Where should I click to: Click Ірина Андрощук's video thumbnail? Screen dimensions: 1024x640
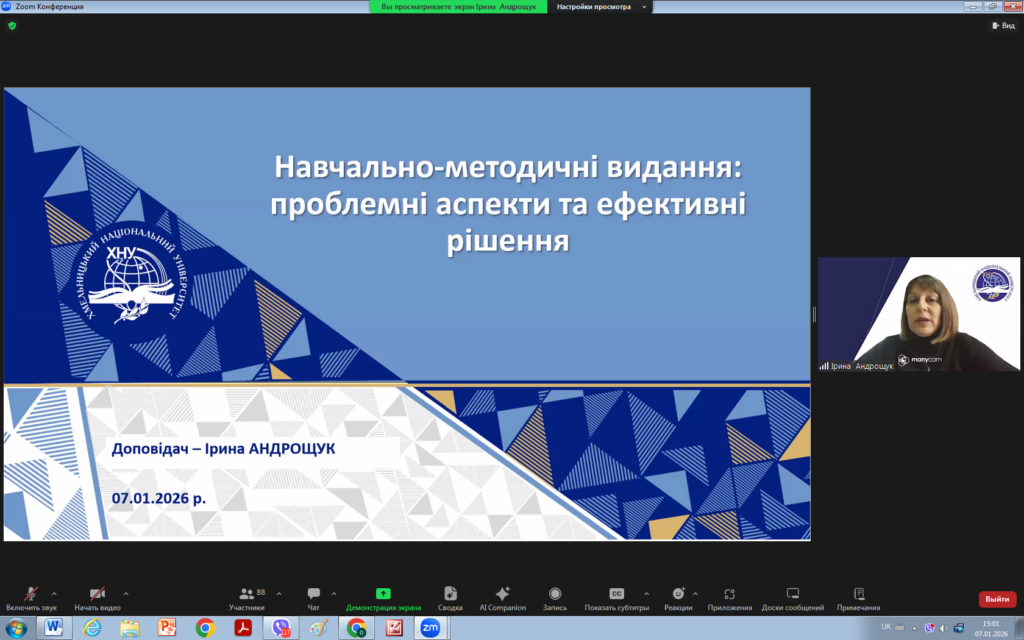tap(916, 314)
